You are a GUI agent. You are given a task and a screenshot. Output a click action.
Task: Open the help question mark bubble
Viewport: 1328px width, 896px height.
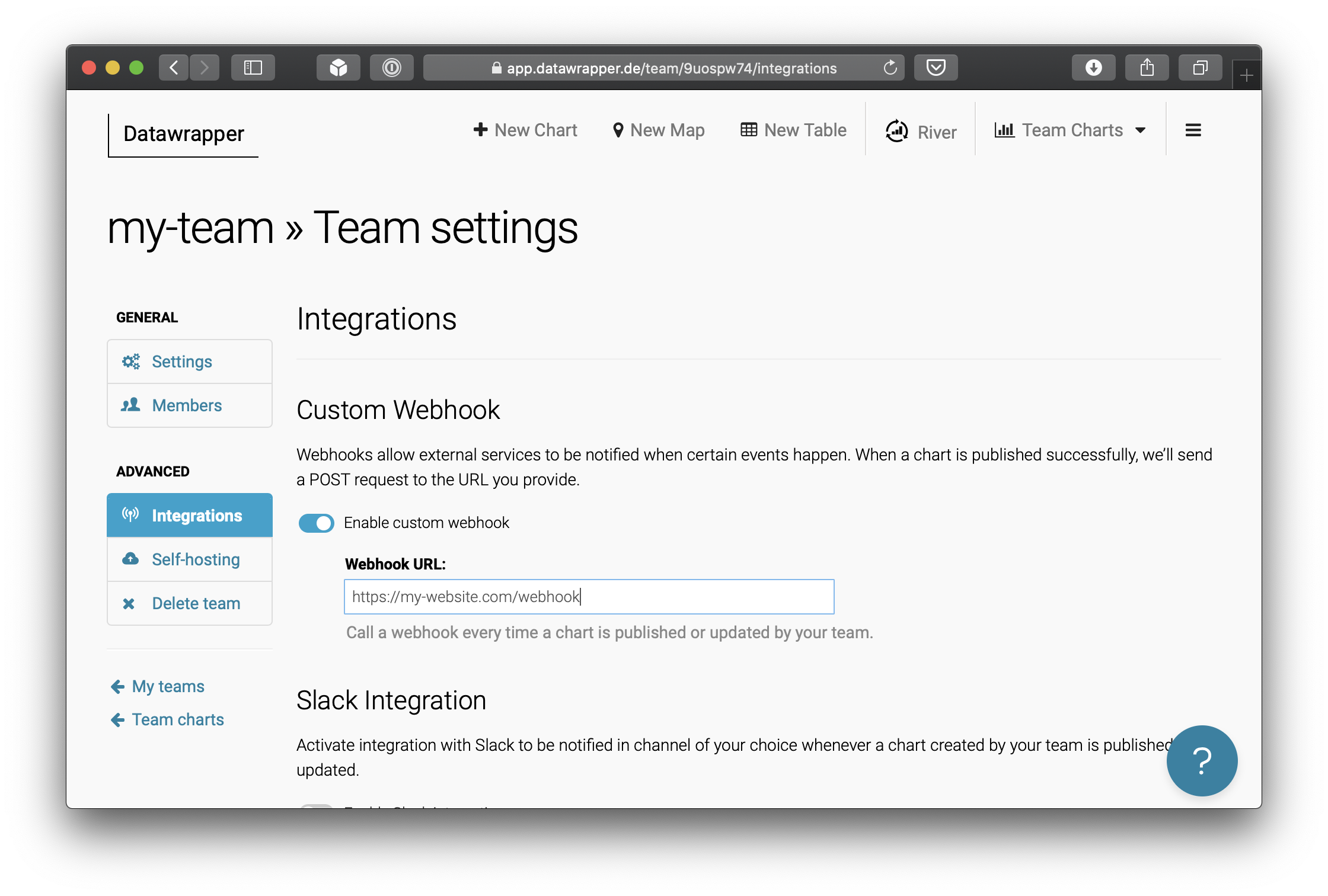click(x=1201, y=760)
